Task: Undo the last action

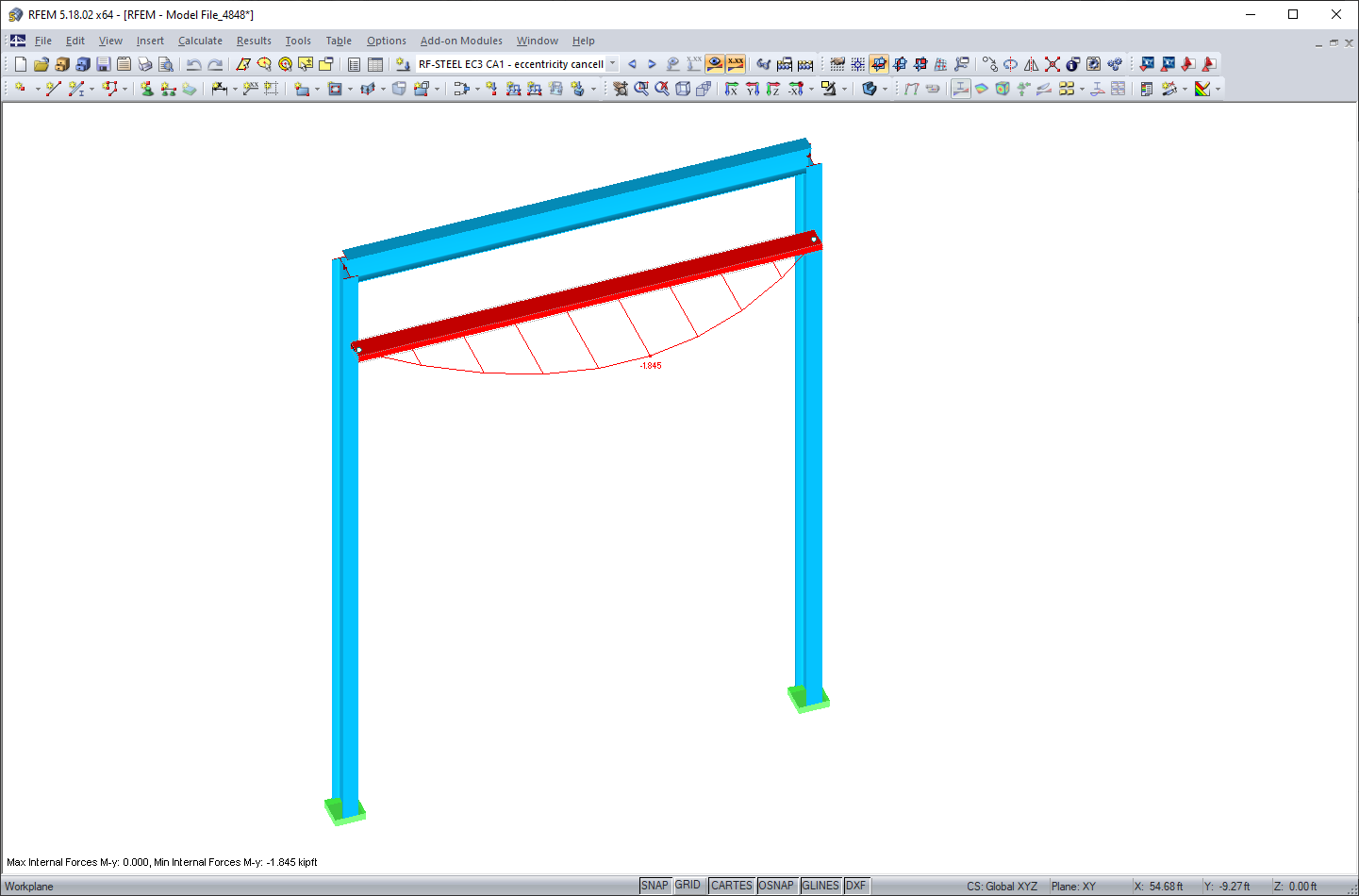Action: [x=193, y=63]
